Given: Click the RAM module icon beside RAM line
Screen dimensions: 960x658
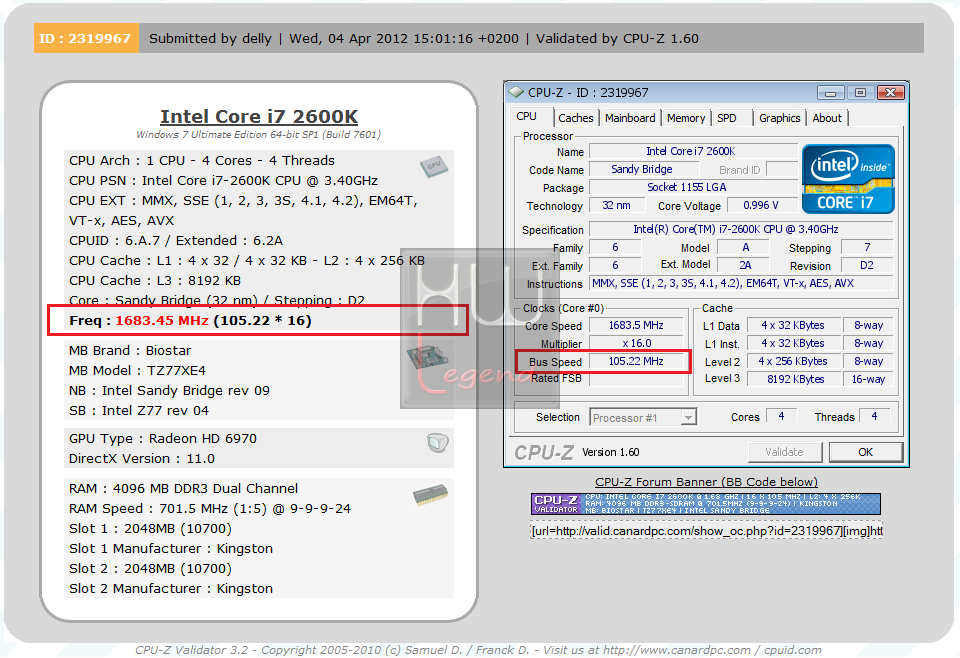Looking at the screenshot, I should [430, 495].
